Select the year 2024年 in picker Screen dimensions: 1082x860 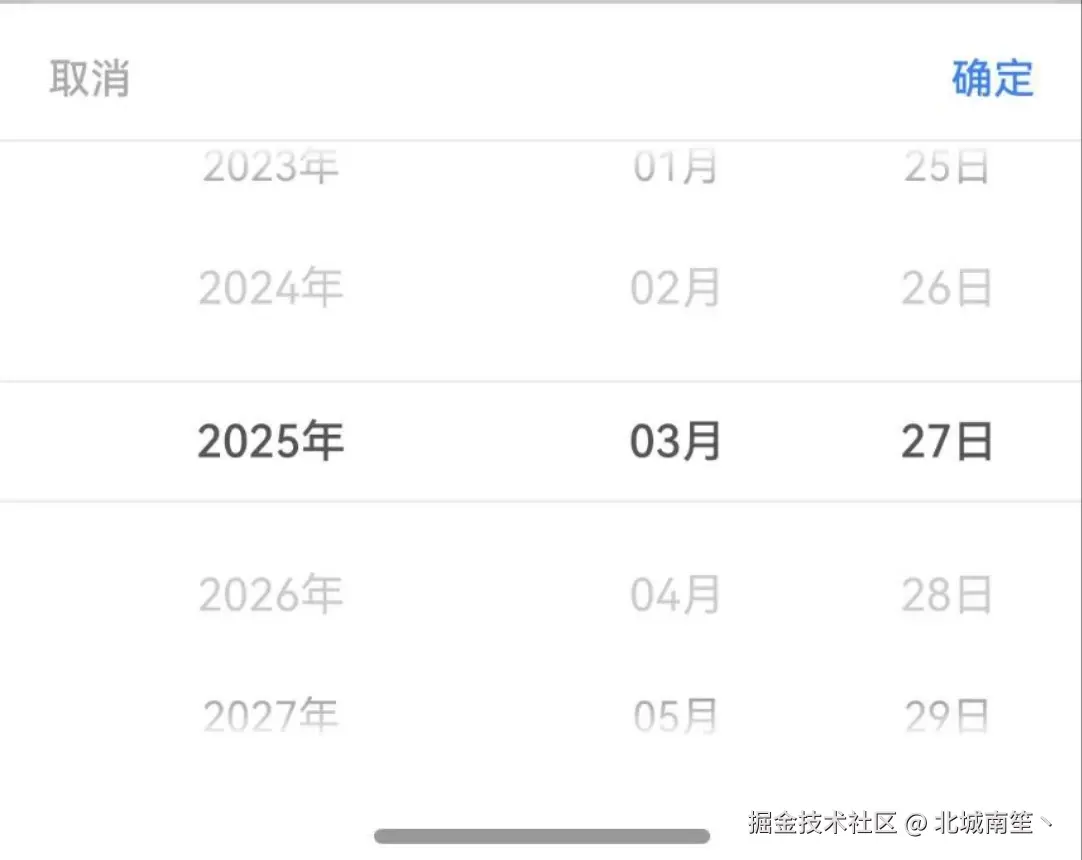click(270, 288)
